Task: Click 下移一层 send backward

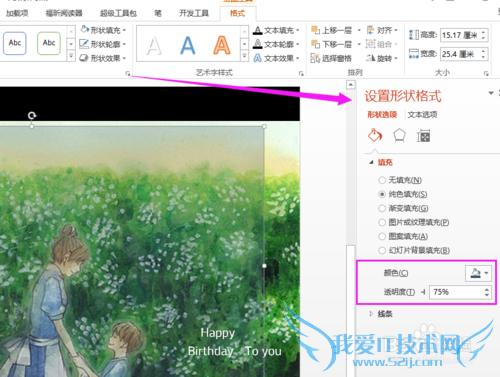Action: click(332, 44)
